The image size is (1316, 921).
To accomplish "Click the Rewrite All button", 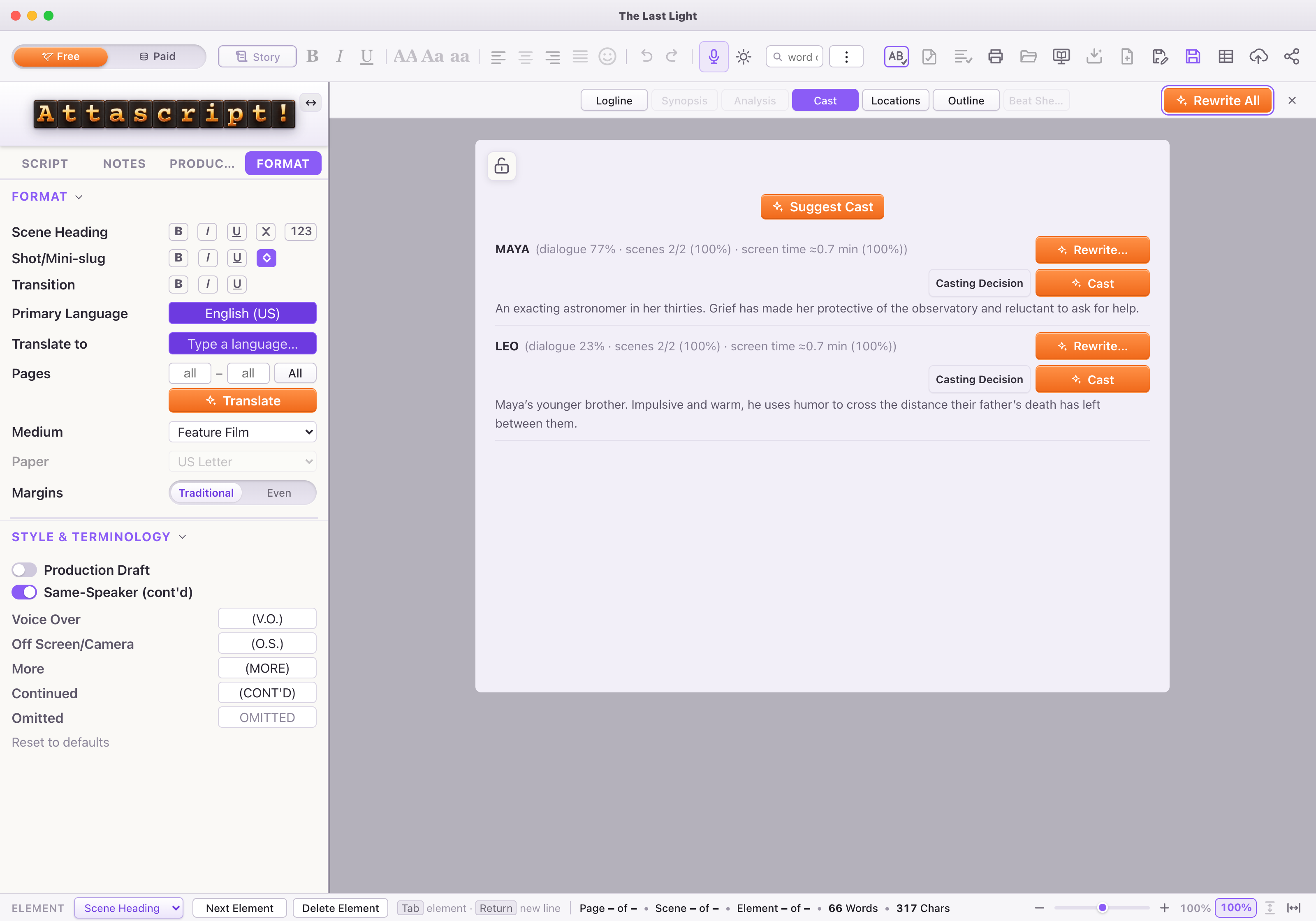I will [1217, 100].
